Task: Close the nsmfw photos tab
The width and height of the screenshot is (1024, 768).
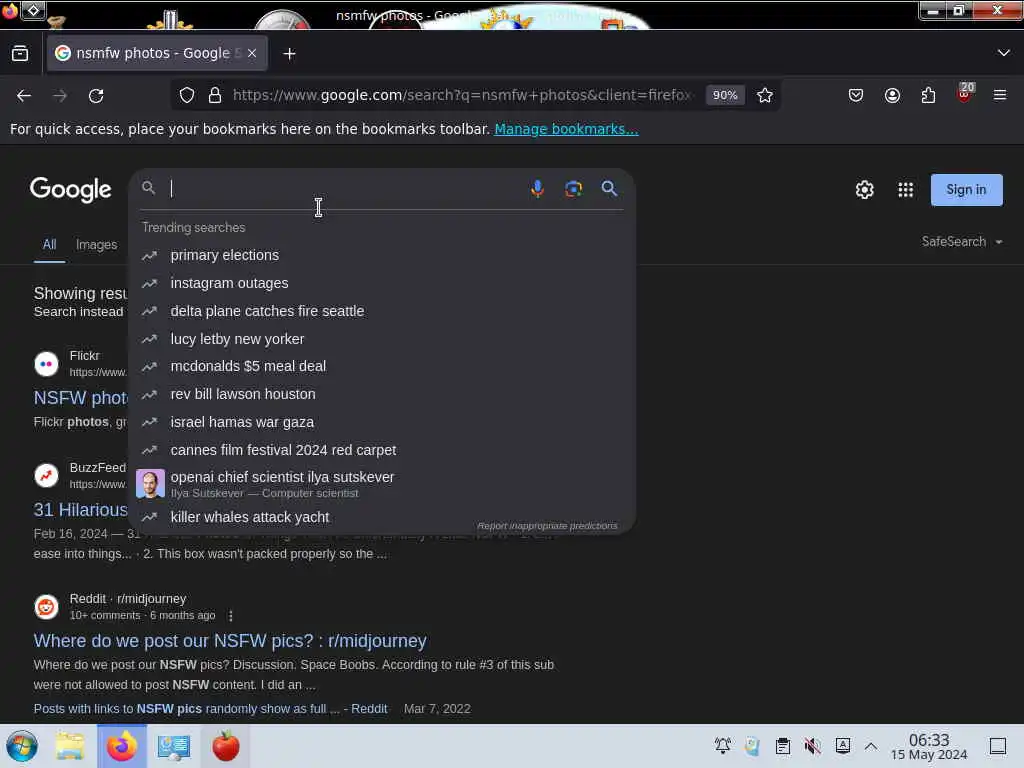Action: 252,54
